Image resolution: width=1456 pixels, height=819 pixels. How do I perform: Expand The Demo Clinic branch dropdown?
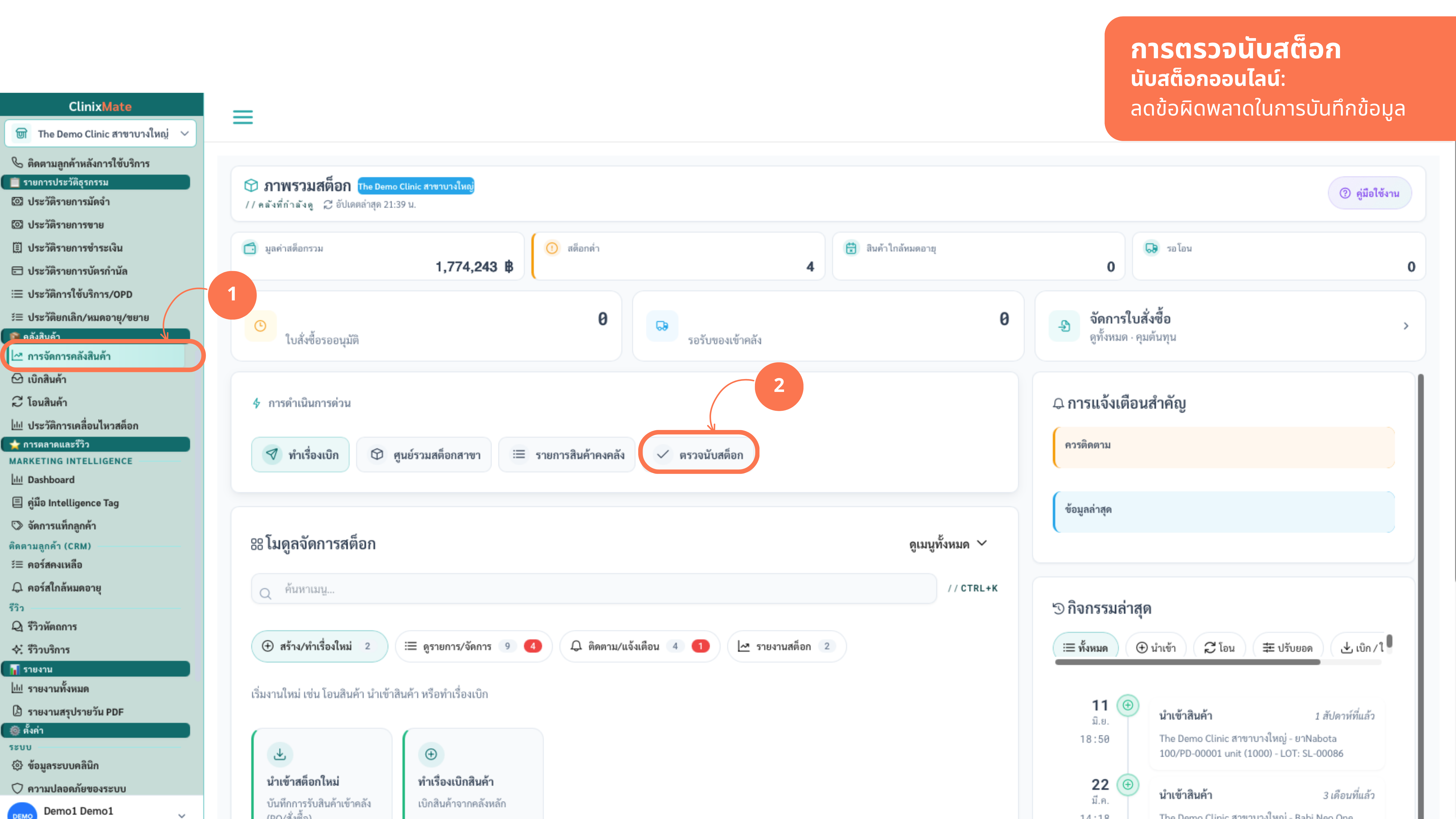pyautogui.click(x=101, y=133)
